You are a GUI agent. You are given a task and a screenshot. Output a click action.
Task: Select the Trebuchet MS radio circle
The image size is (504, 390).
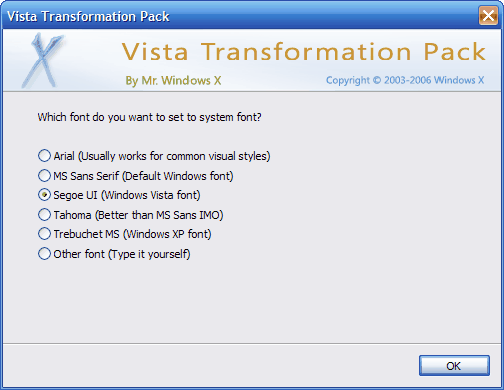click(44, 234)
